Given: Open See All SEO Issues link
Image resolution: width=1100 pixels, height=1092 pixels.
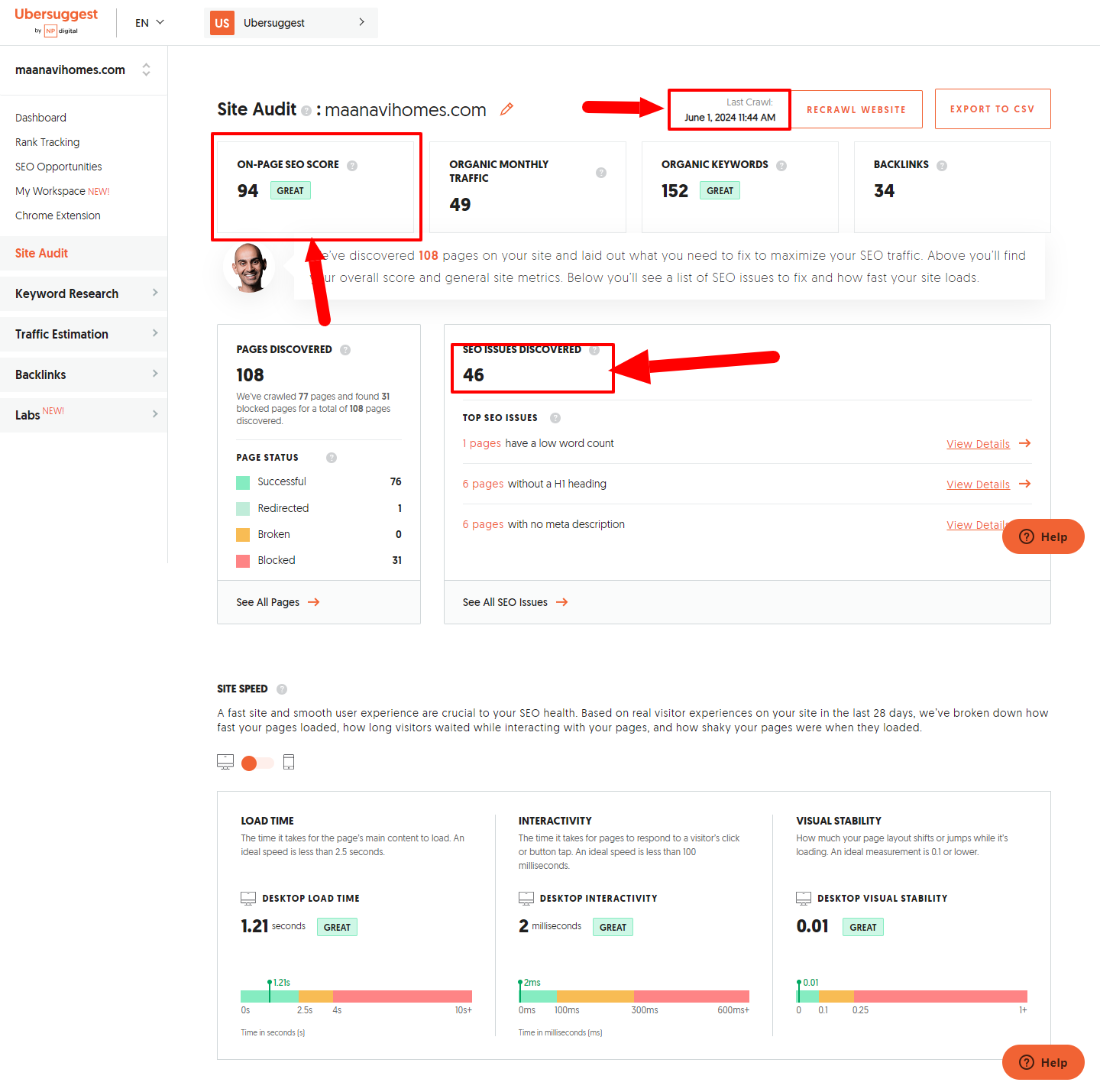Looking at the screenshot, I should [x=515, y=602].
